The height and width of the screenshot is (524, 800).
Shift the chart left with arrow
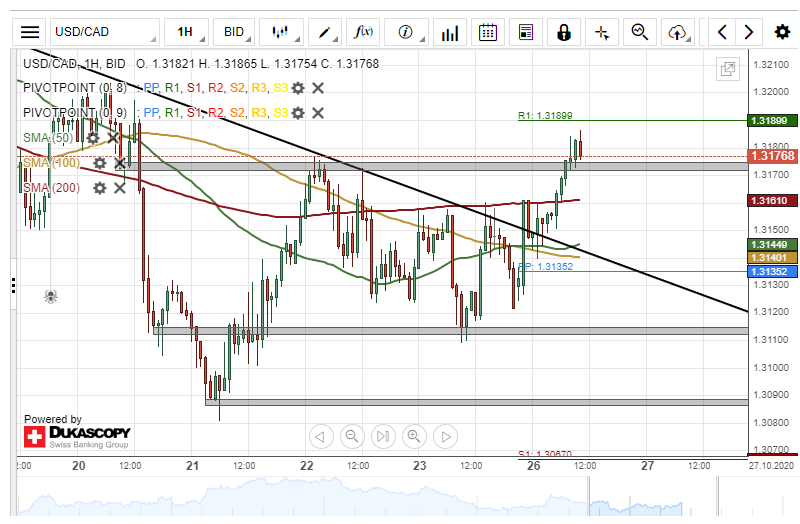click(722, 32)
